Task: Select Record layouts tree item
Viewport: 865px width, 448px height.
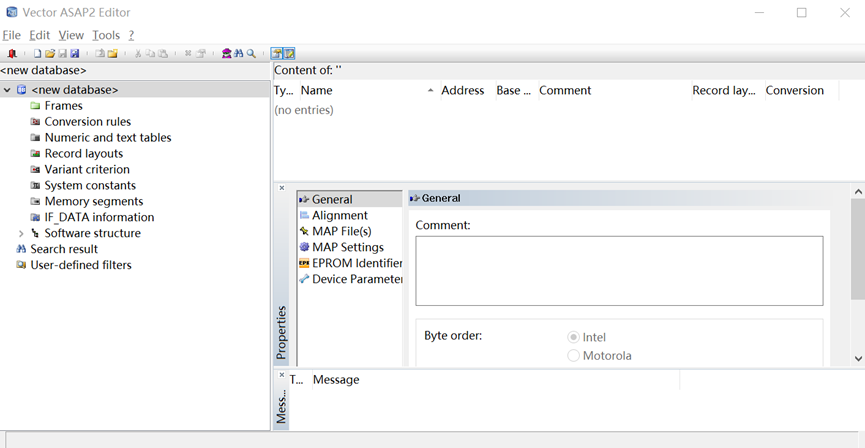Action: coord(84,154)
